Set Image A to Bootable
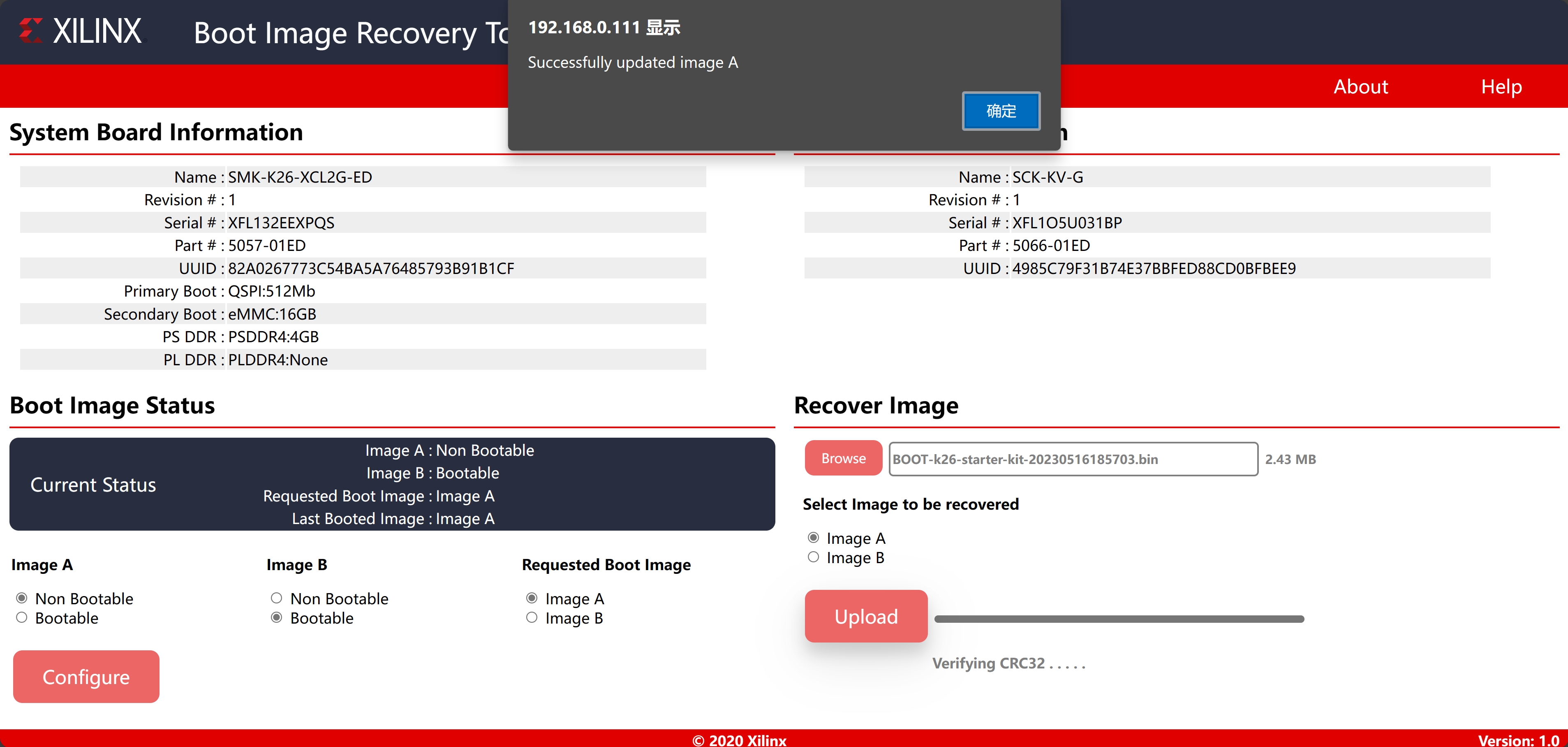The image size is (1568, 747). pos(22,617)
